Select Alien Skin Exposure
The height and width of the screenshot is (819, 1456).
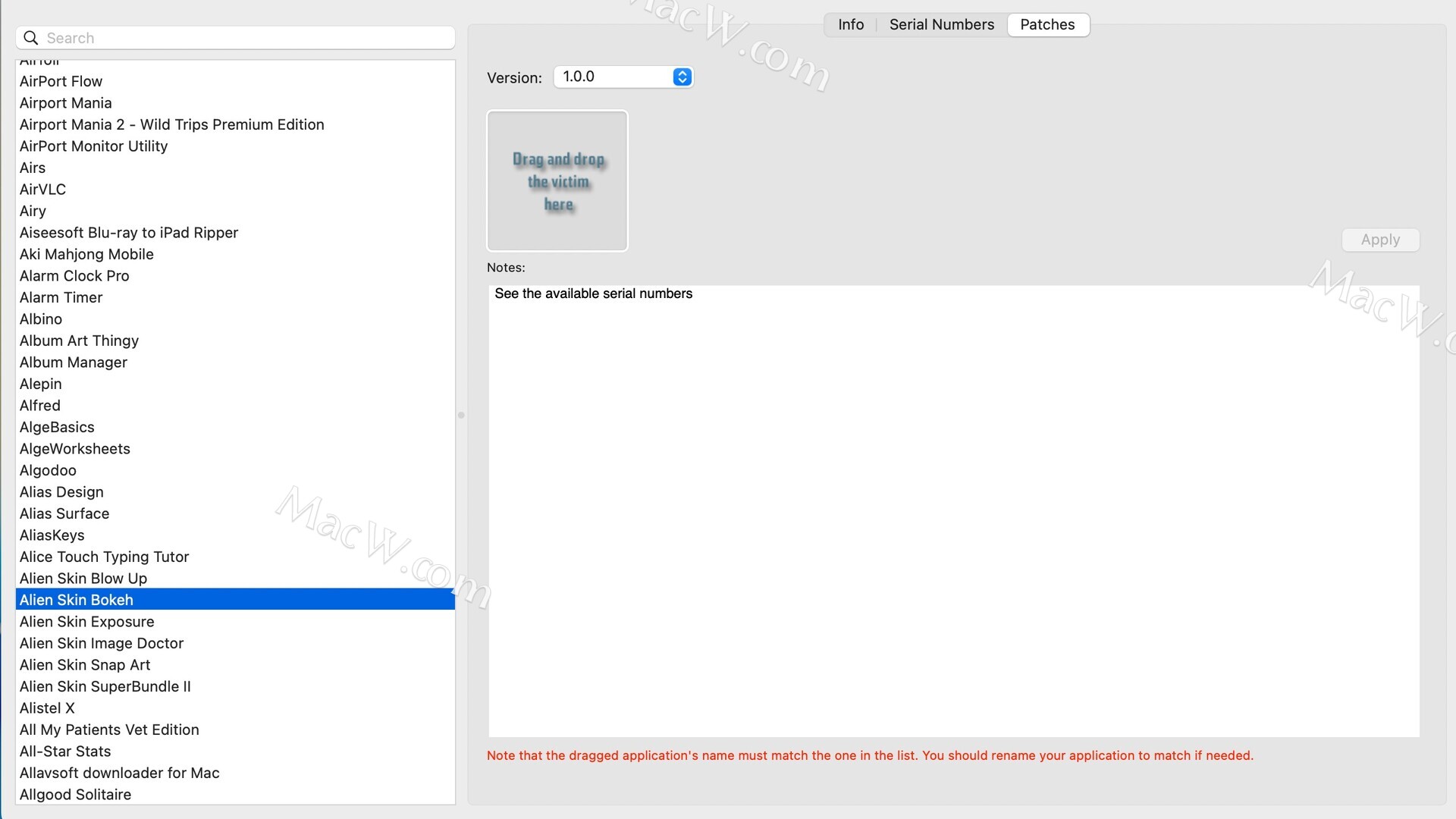click(235, 621)
